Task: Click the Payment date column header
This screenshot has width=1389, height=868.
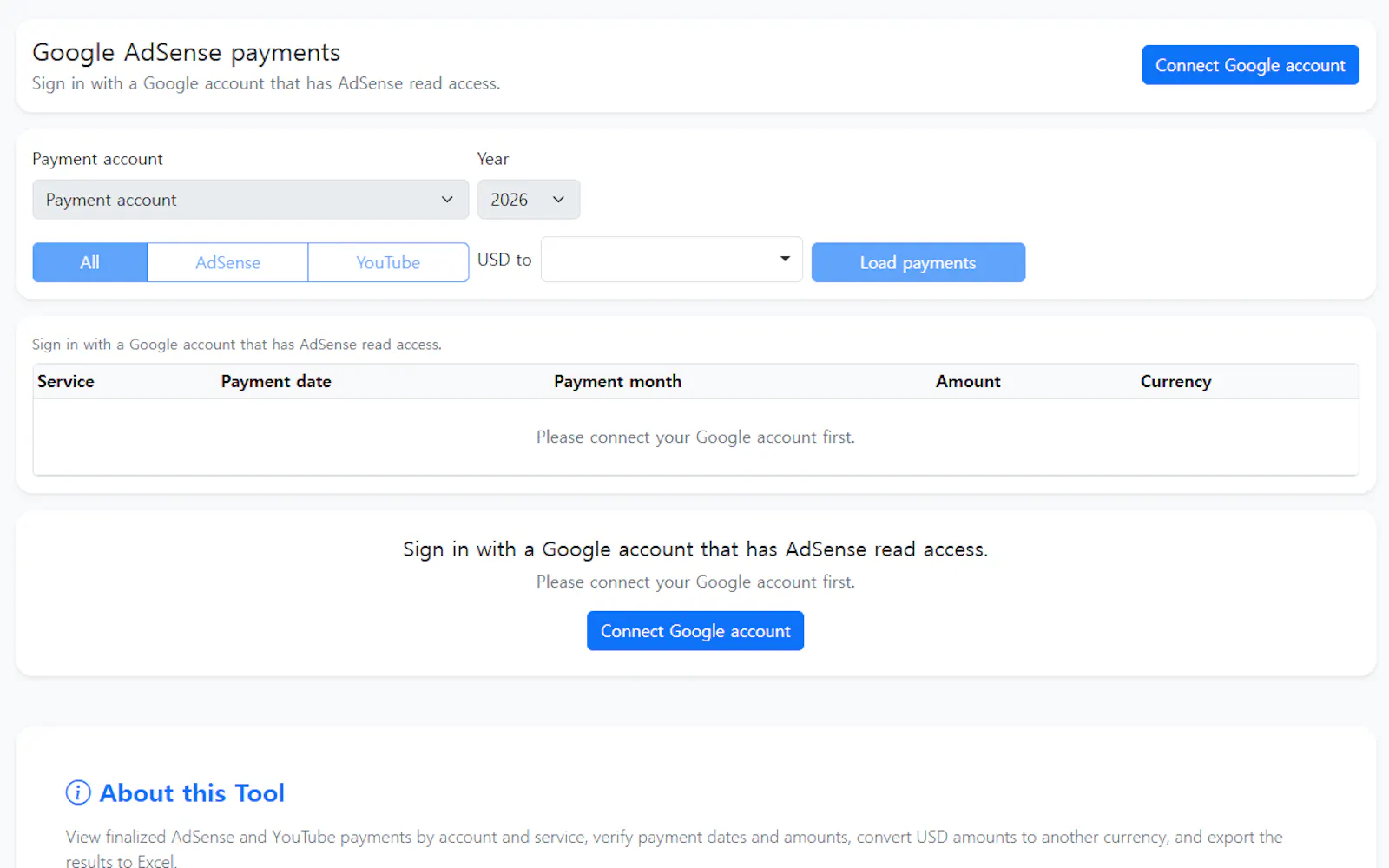Action: [x=276, y=381]
